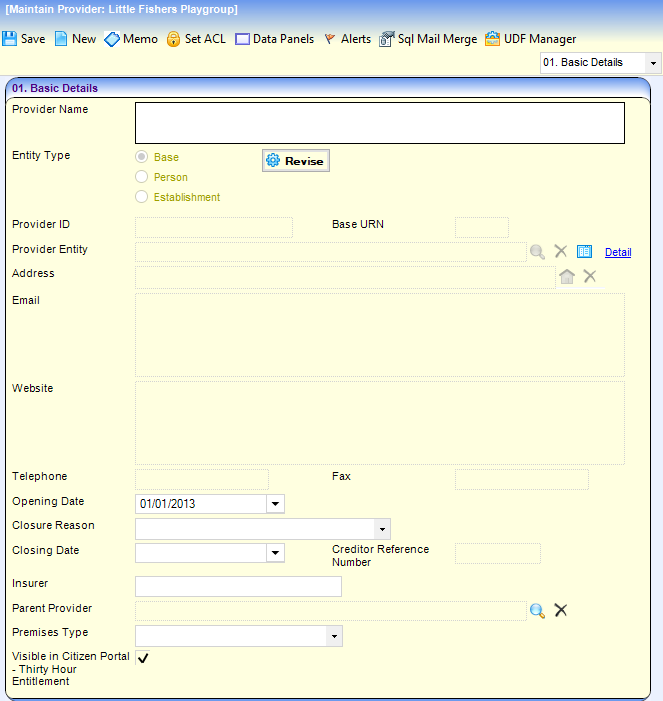Open the UDF Manager
The width and height of the screenshot is (663, 701).
coord(492,39)
